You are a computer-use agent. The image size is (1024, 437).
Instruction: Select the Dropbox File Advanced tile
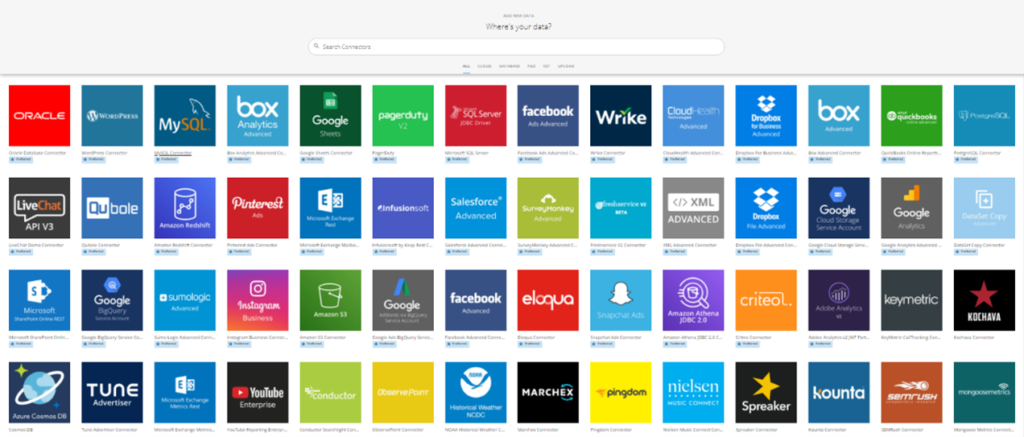[x=766, y=208]
